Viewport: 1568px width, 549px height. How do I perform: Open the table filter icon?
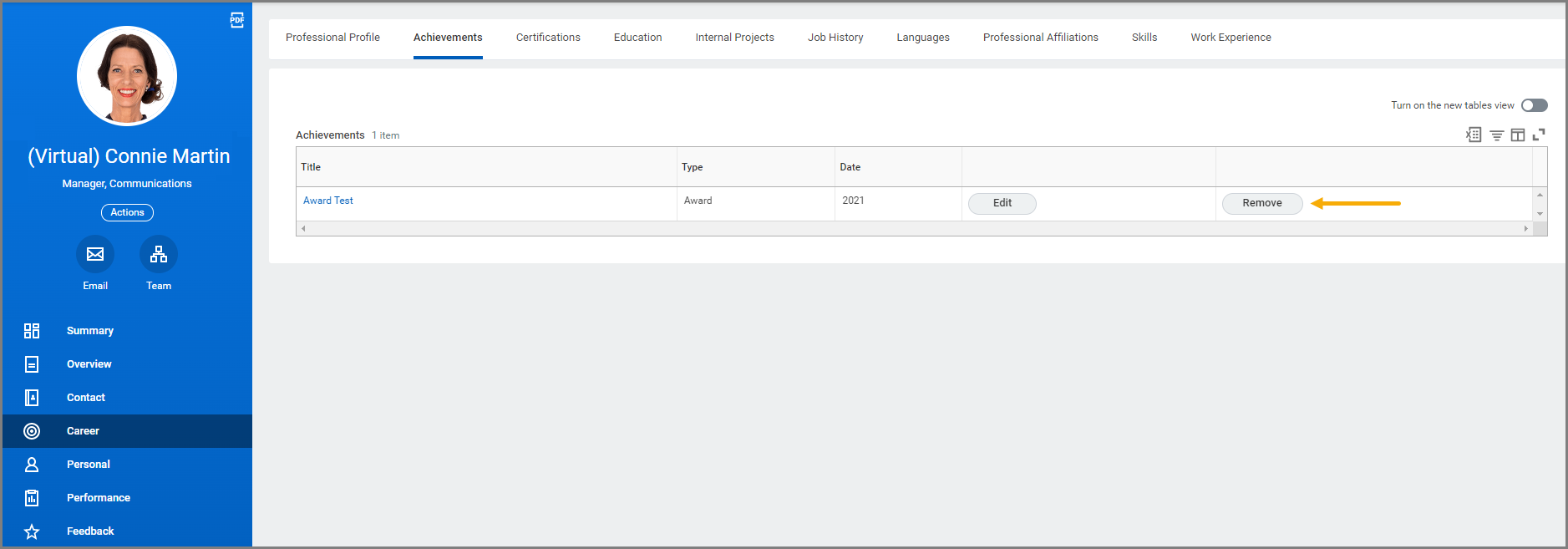(1496, 135)
